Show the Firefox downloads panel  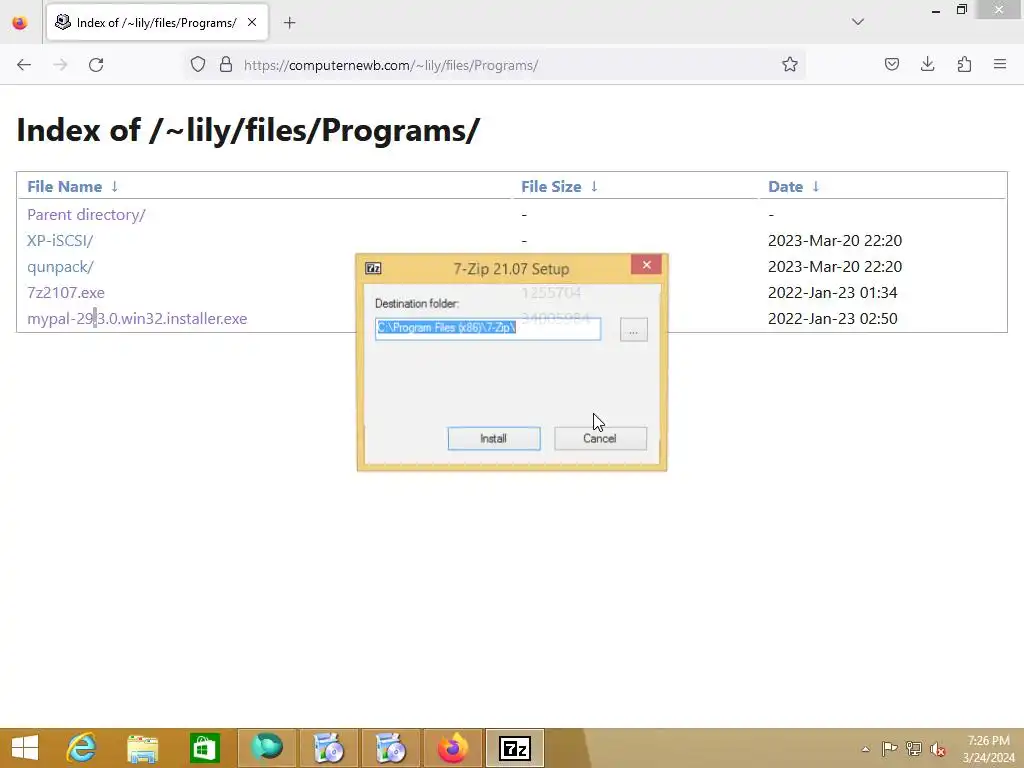pos(927,65)
